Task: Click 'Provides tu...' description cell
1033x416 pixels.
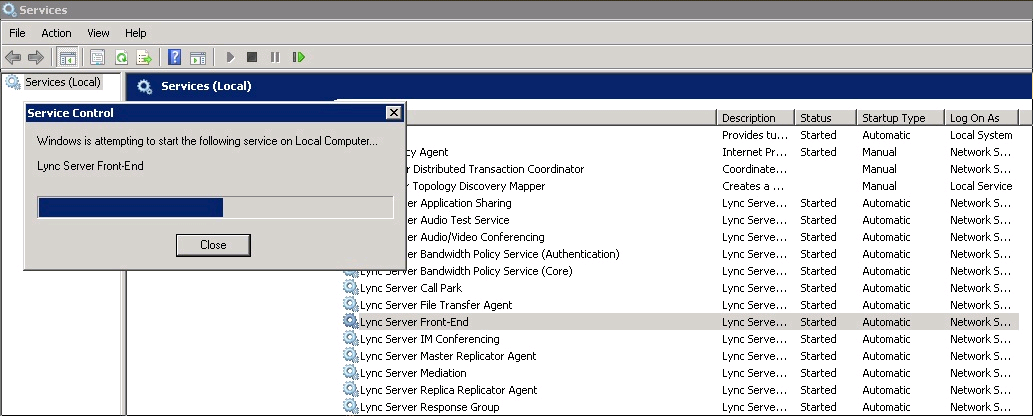Action: [x=754, y=135]
